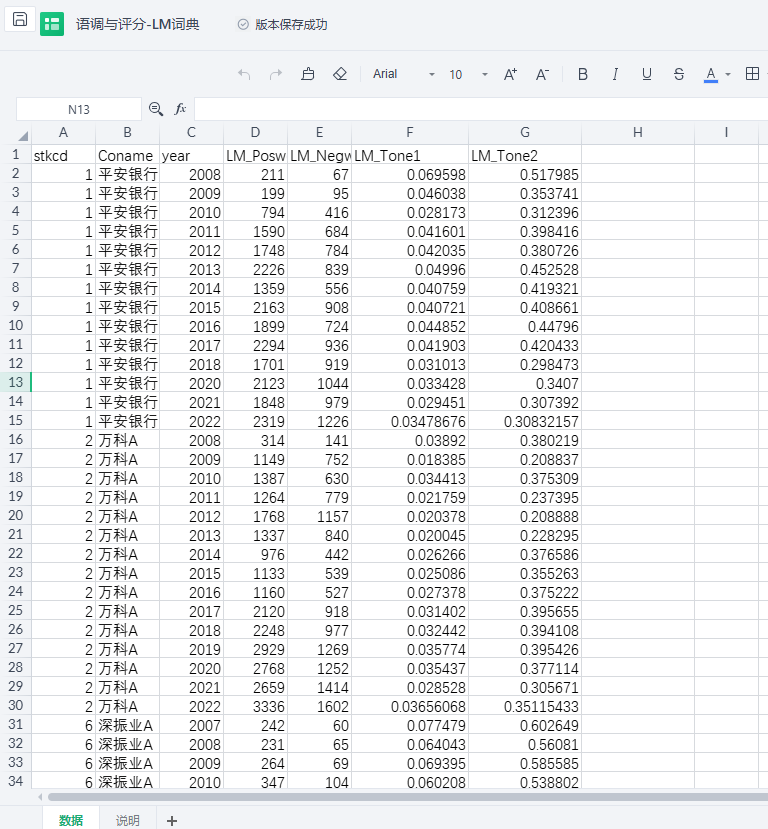Select column E header
Image resolution: width=768 pixels, height=829 pixels.
pyautogui.click(x=319, y=133)
